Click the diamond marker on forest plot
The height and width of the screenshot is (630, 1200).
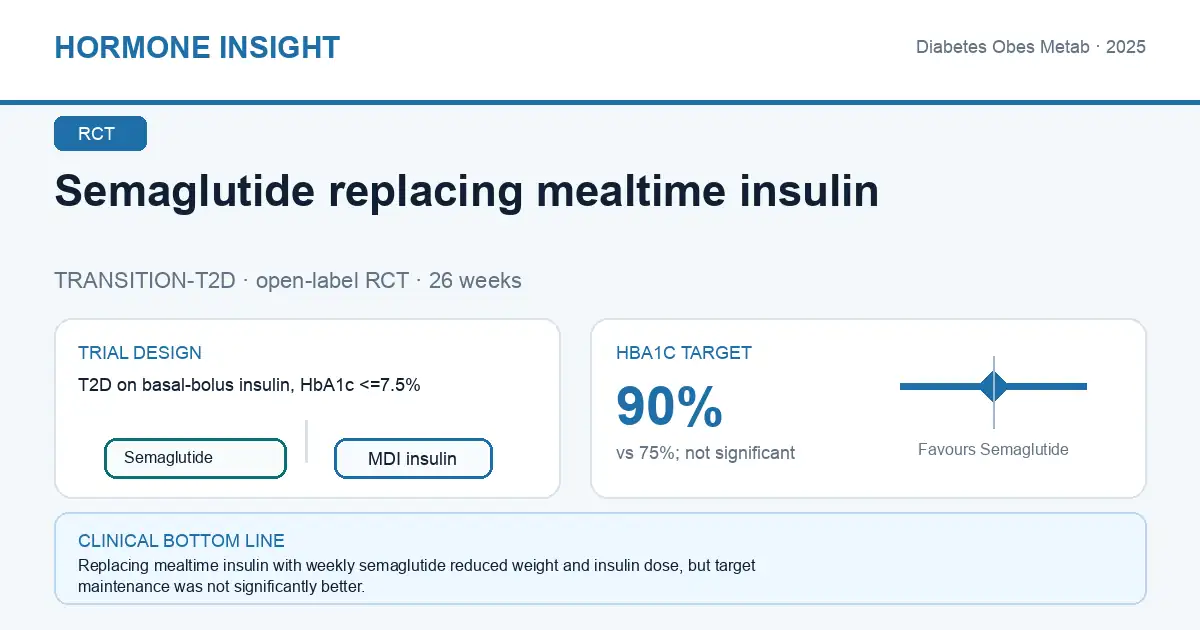(993, 386)
